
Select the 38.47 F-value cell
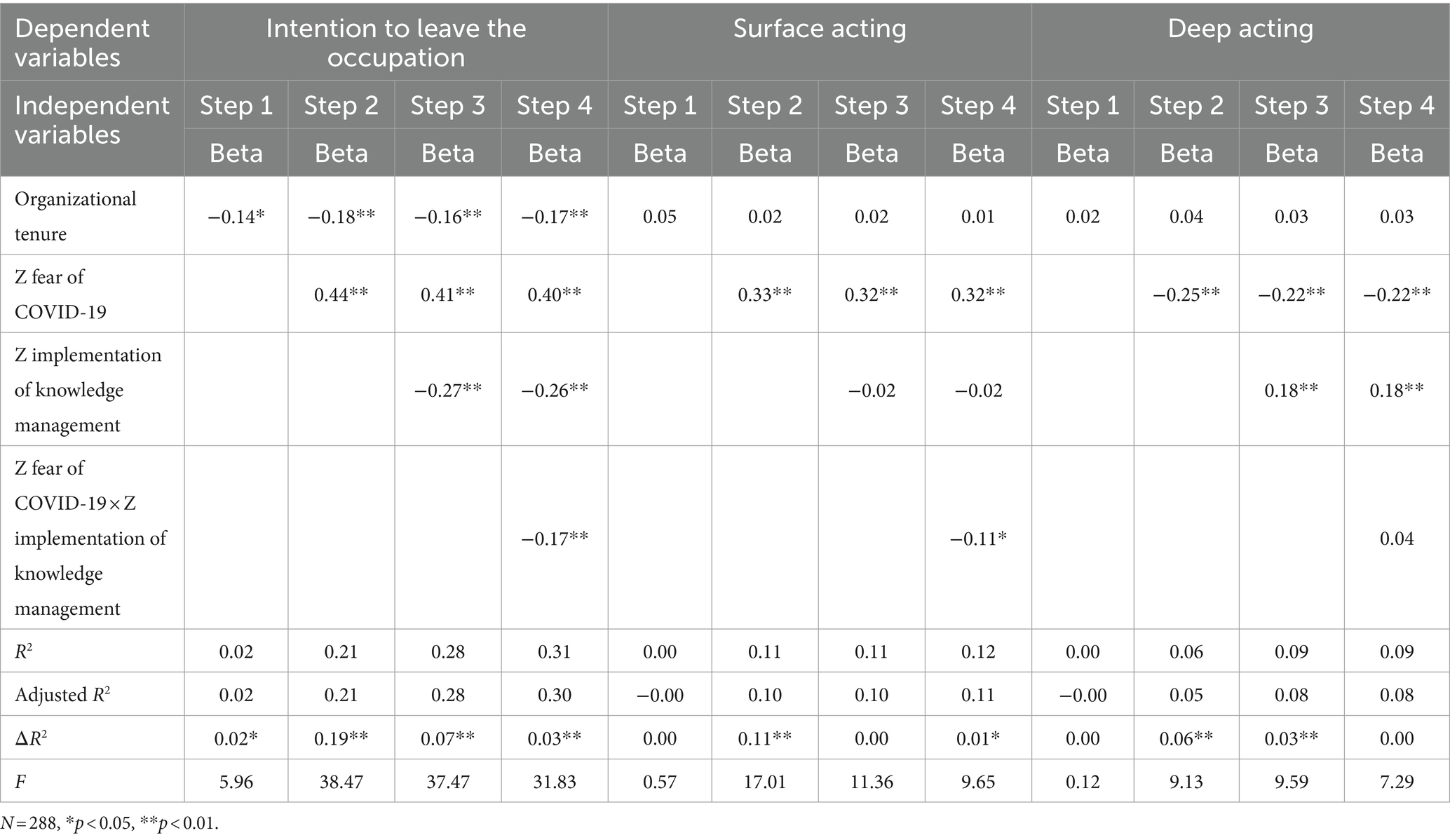(341, 781)
